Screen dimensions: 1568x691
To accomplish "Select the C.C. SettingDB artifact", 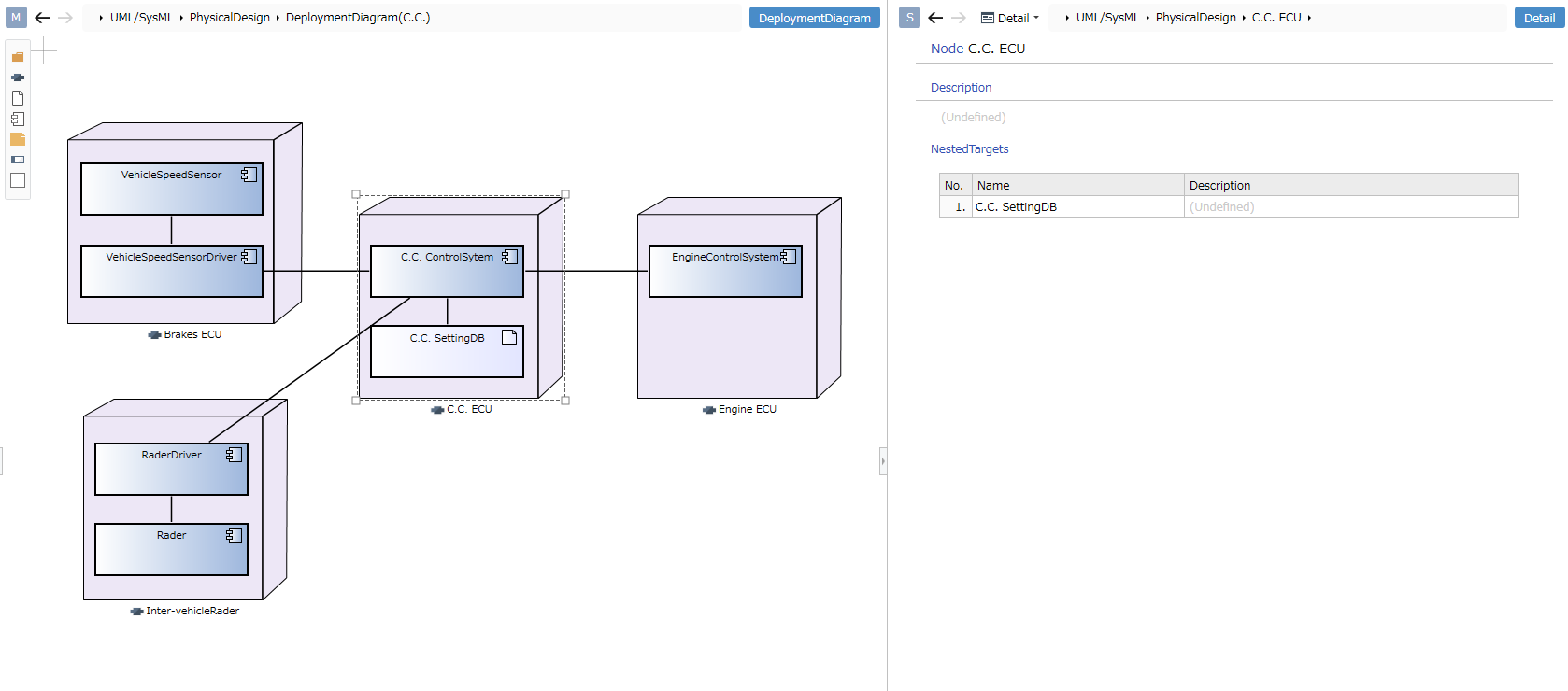I will pos(447,352).
